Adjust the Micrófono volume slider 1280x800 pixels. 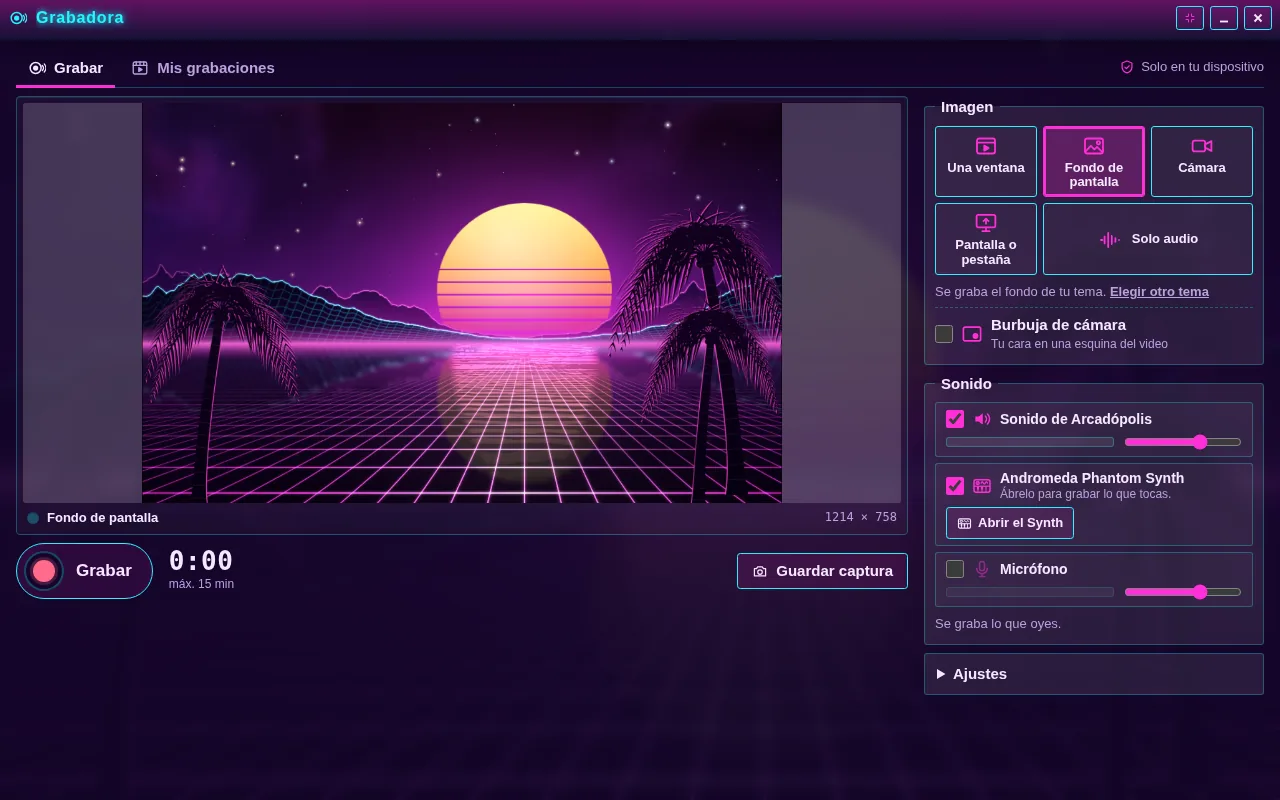[1183, 592]
